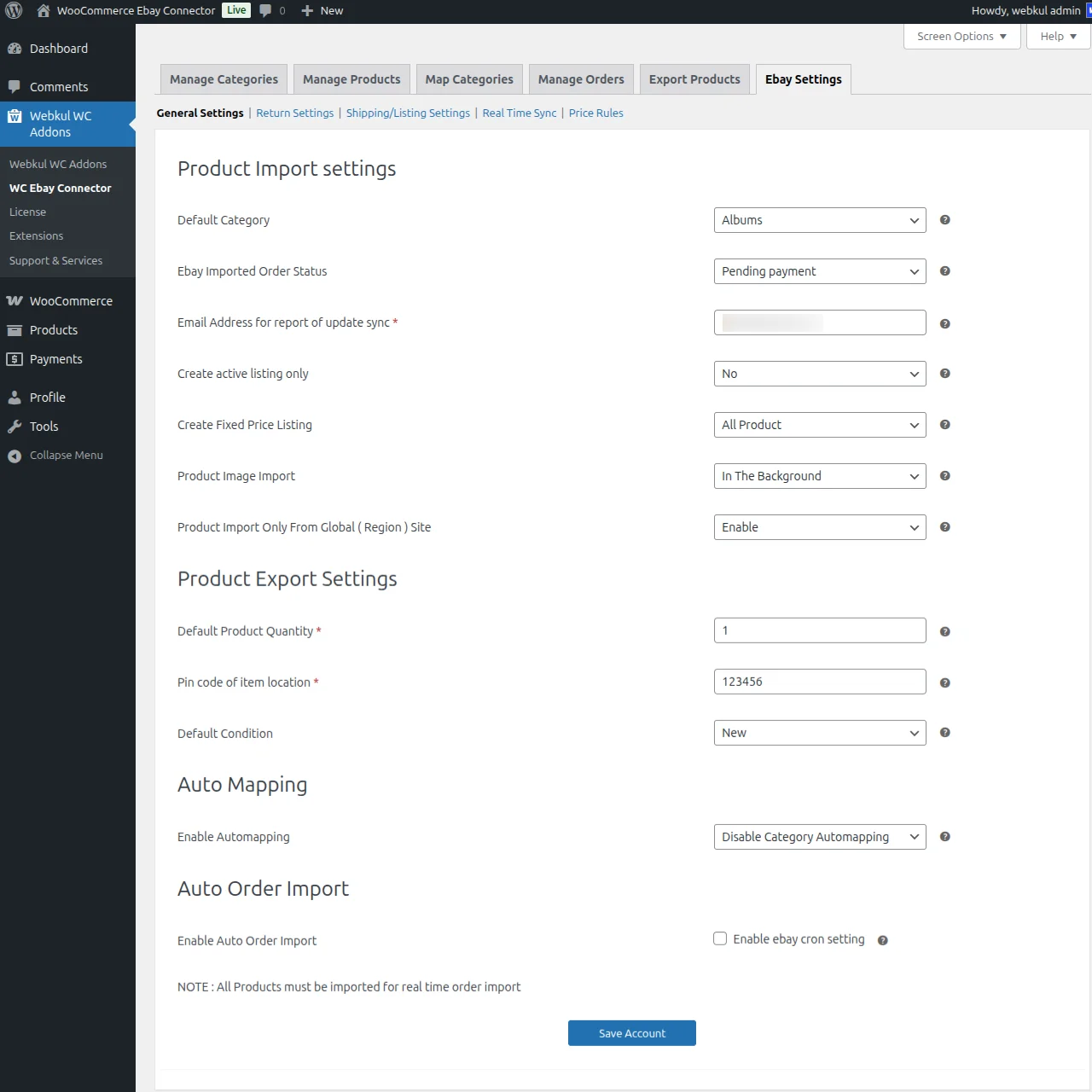
Task: Open the Product Image Import dropdown
Action: (820, 476)
